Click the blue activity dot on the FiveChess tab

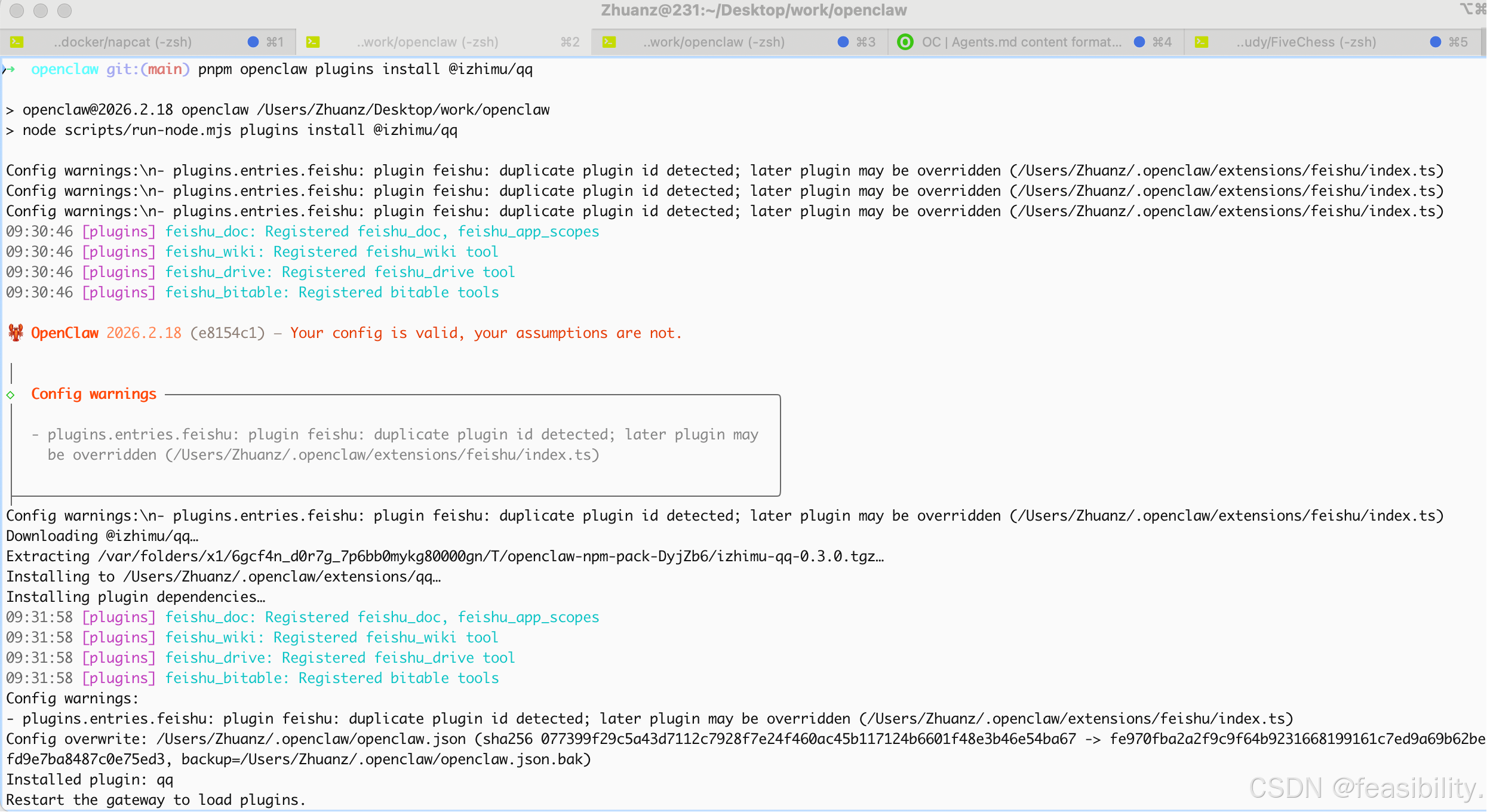tap(1436, 42)
